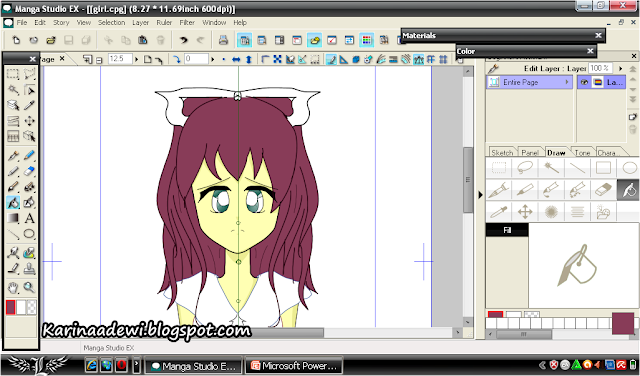Click the white background color swatch in toolbox
640x376 pixels.
(x=21, y=307)
